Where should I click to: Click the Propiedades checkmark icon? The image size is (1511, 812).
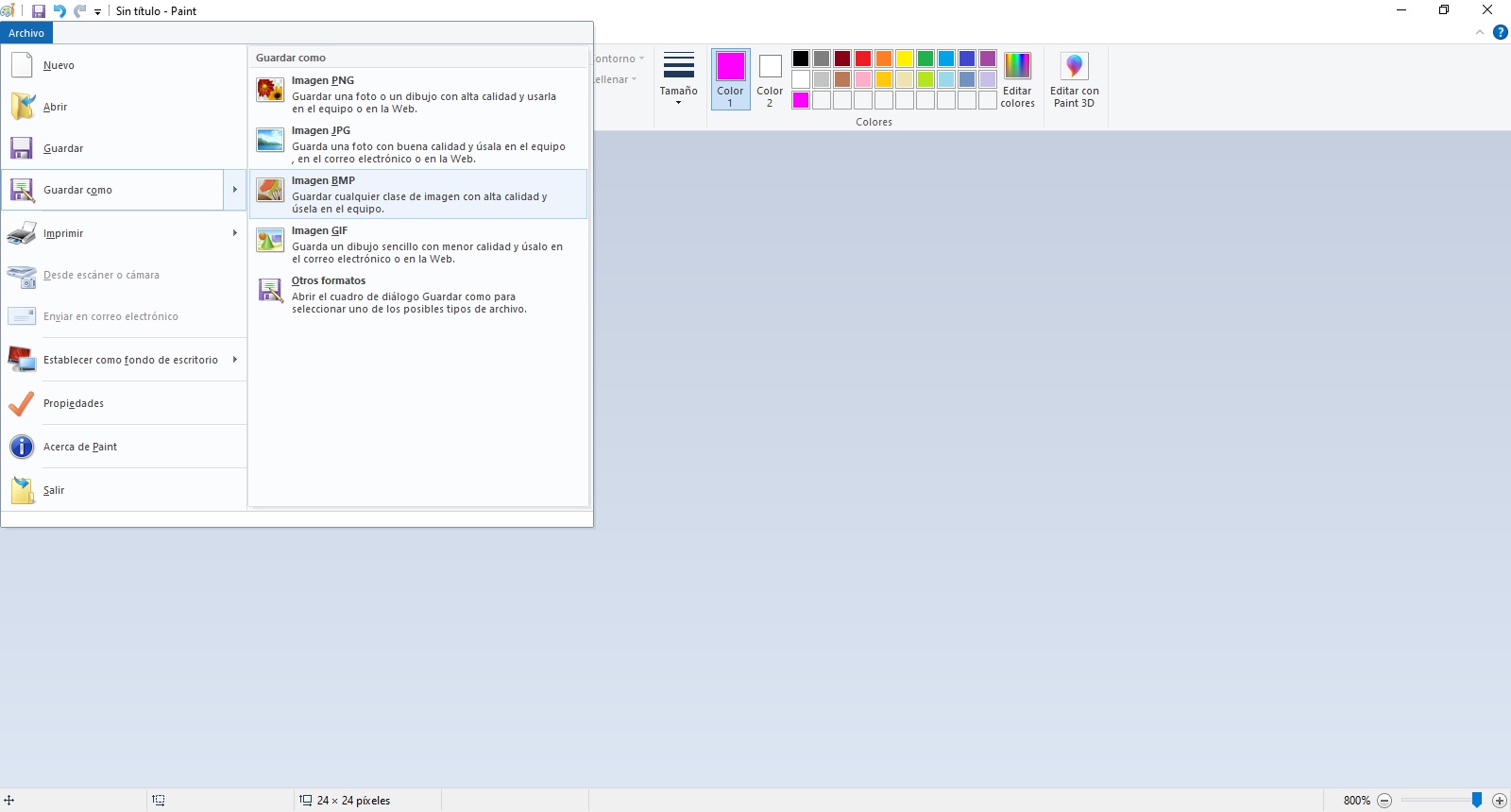22,403
